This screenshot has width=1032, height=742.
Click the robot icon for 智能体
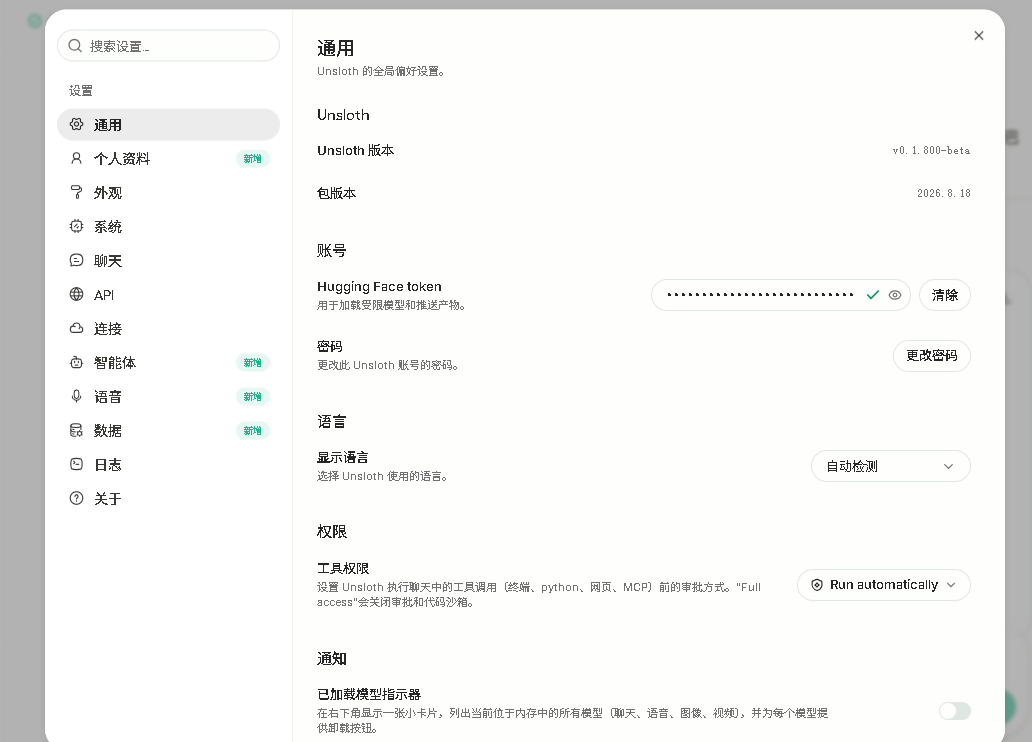click(76, 363)
